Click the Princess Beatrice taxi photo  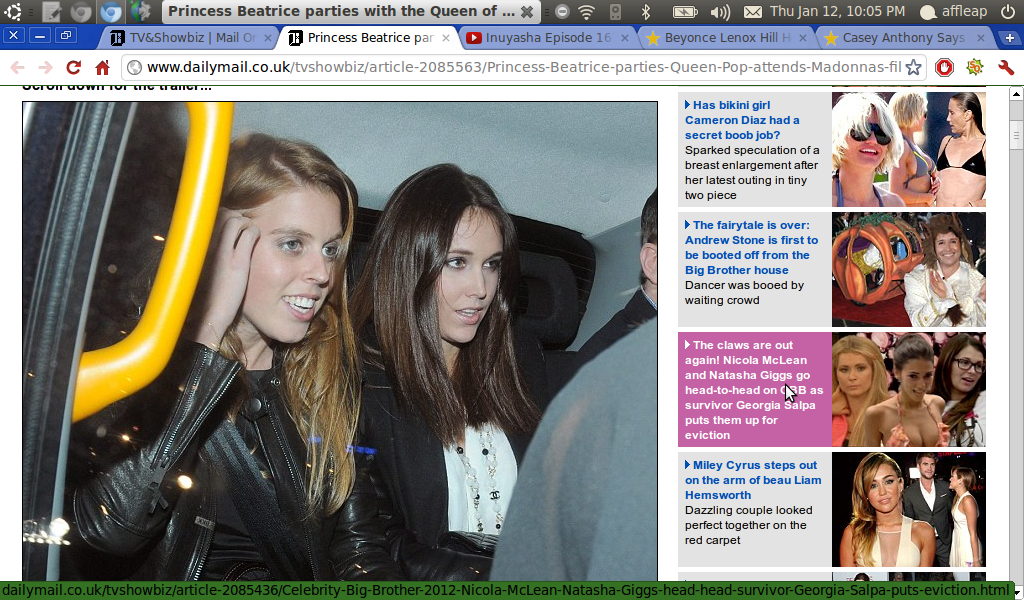click(x=340, y=341)
